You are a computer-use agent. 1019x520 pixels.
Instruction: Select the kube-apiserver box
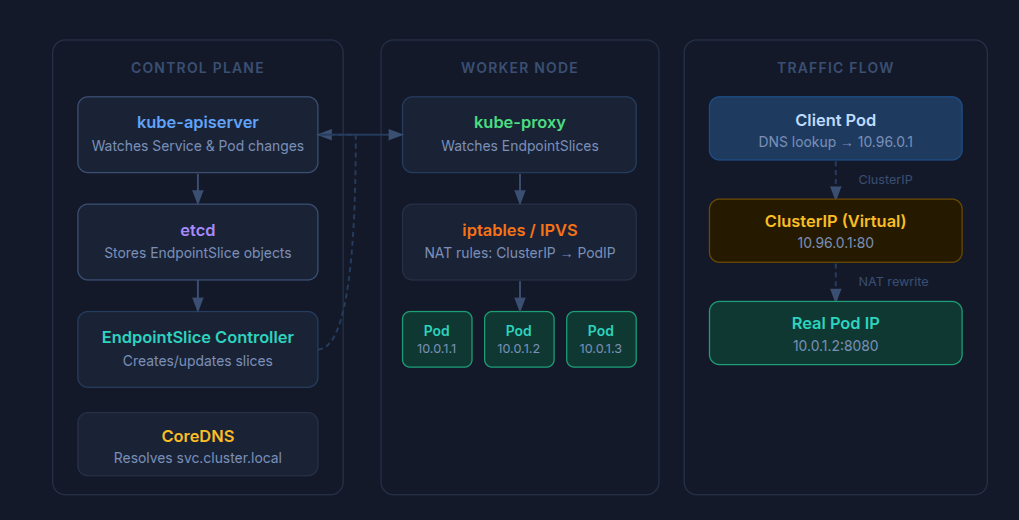pos(198,135)
